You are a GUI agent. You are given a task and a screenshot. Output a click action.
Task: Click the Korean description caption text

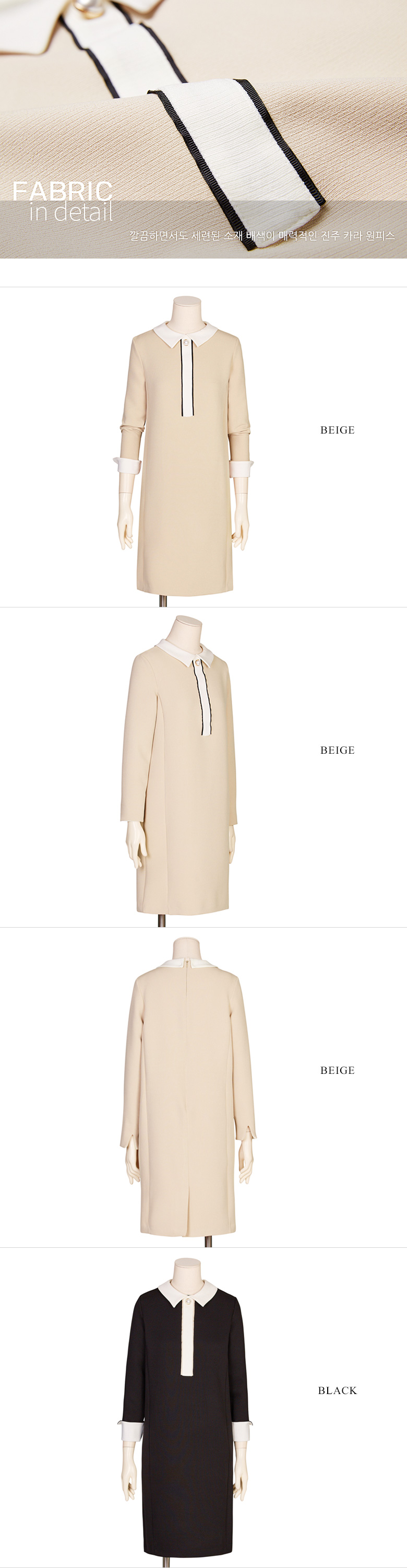pos(262,235)
